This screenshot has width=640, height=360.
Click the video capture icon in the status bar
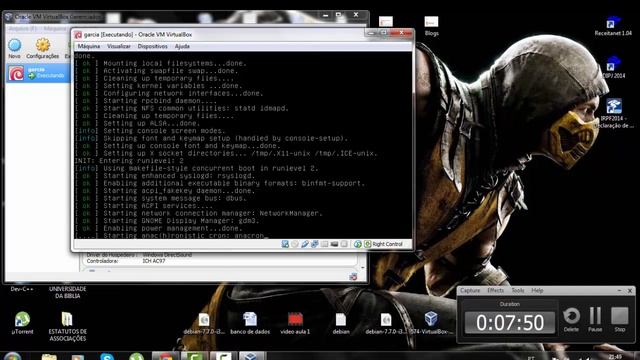point(334,244)
